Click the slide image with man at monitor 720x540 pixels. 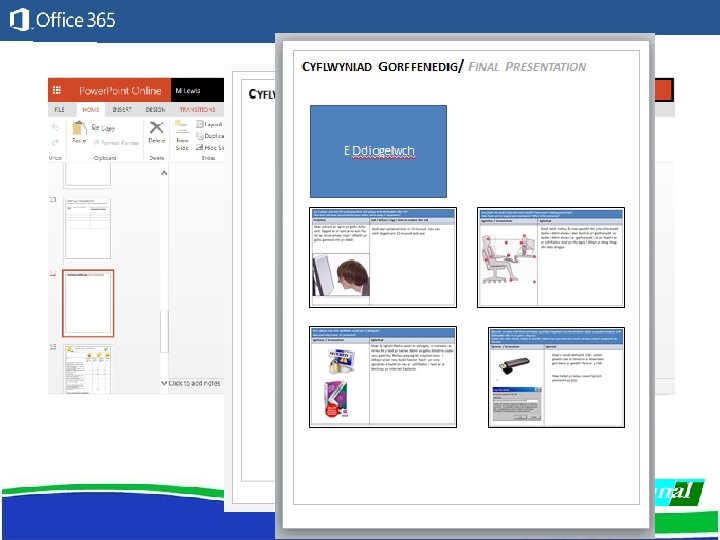pos(383,257)
